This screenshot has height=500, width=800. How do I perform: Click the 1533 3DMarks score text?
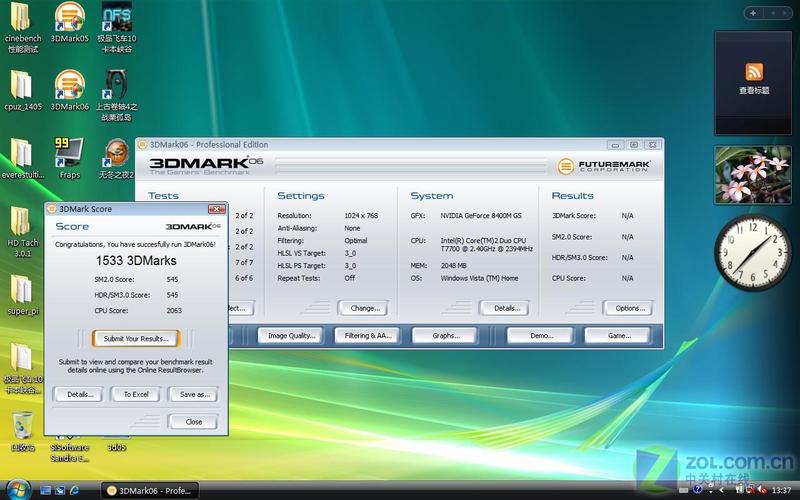pos(136,260)
